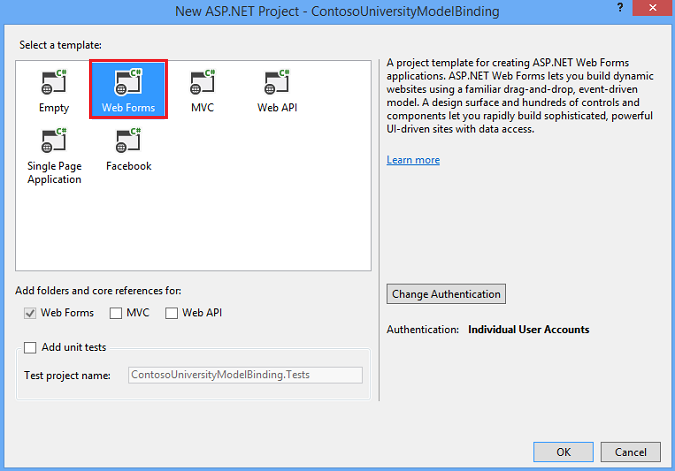Click the Web Forms label under templates
This screenshot has width=675, height=471.
point(128,108)
